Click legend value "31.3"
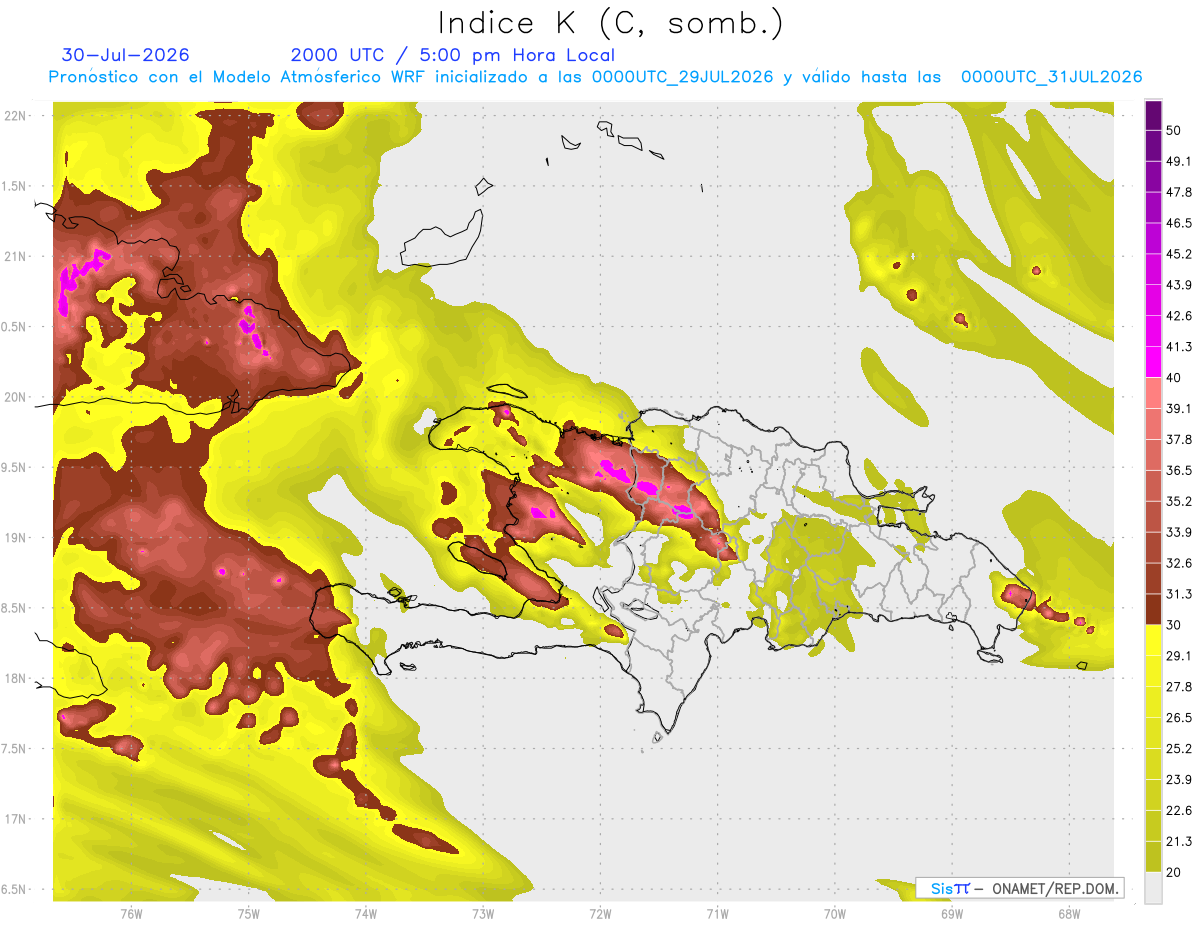1200x927 pixels. point(1179,594)
